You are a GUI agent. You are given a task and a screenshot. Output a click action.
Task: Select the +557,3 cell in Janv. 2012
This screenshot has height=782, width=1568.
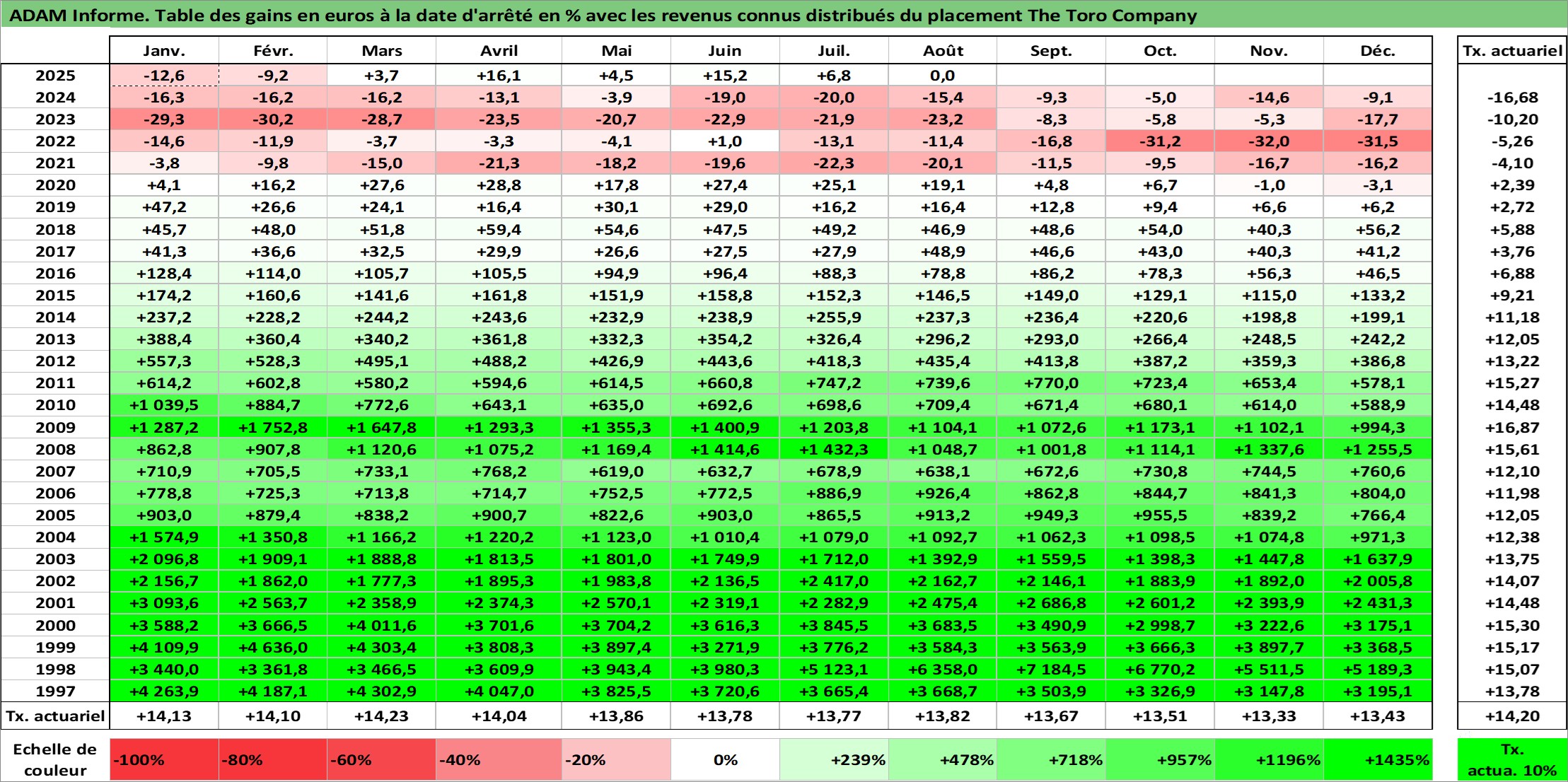point(164,361)
